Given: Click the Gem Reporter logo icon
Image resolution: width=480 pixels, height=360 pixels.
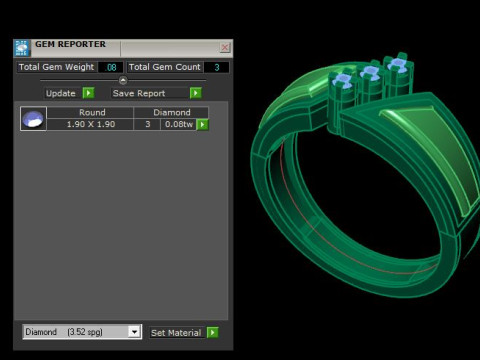Looking at the screenshot, I should (22, 48).
